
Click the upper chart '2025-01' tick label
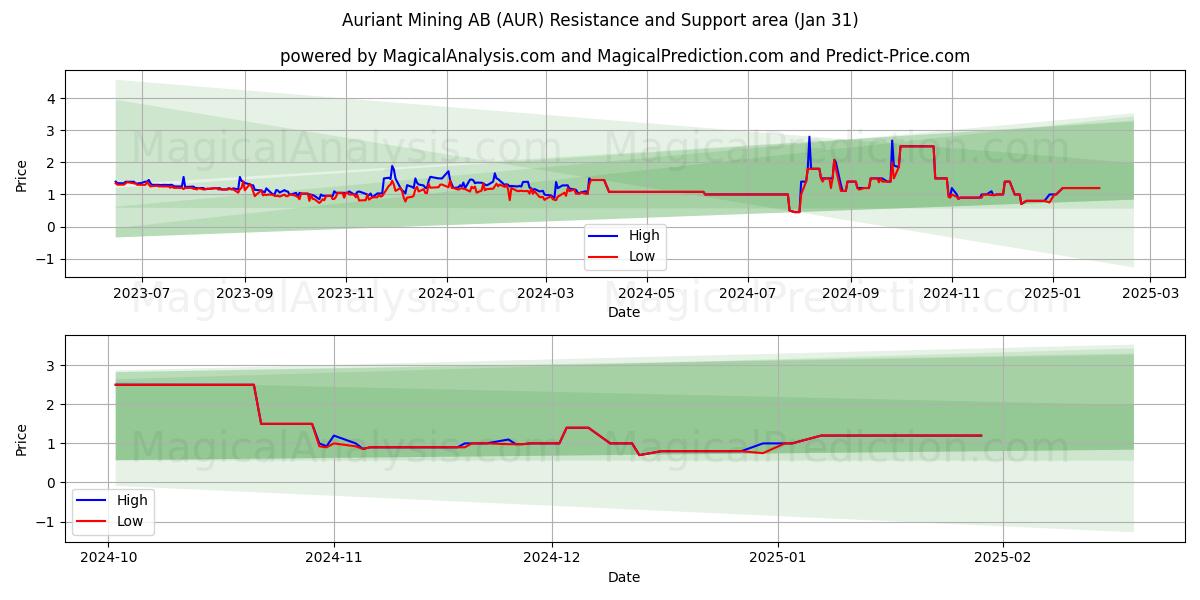[x=1052, y=293]
